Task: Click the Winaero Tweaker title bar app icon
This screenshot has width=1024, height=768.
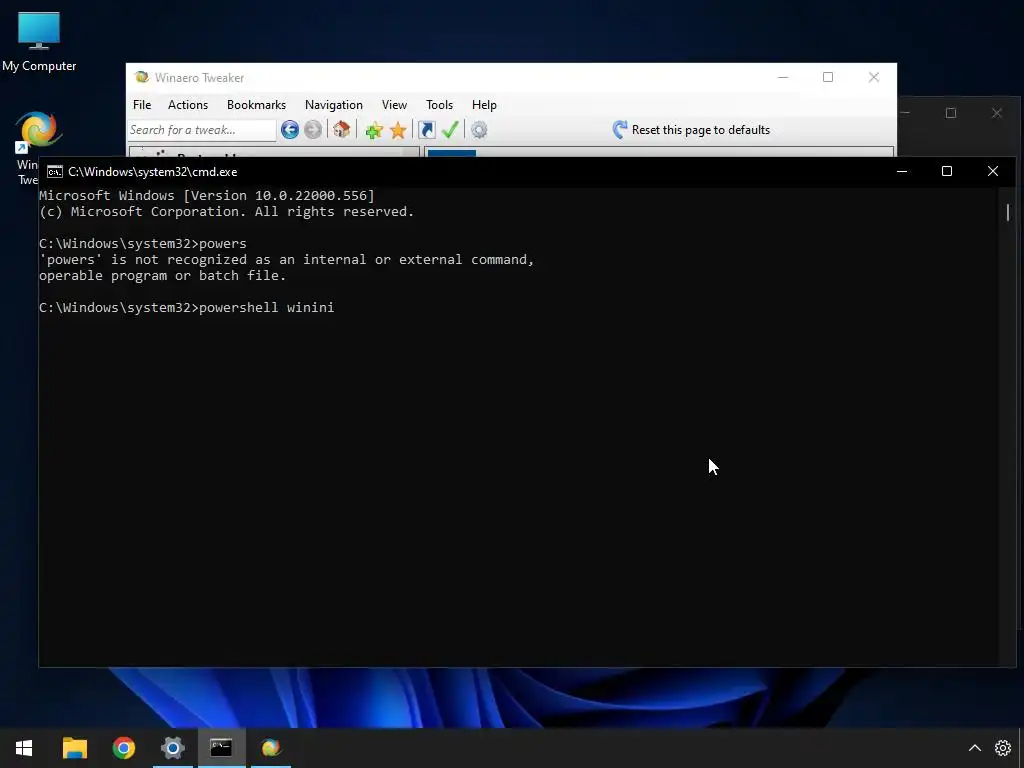Action: tap(141, 77)
